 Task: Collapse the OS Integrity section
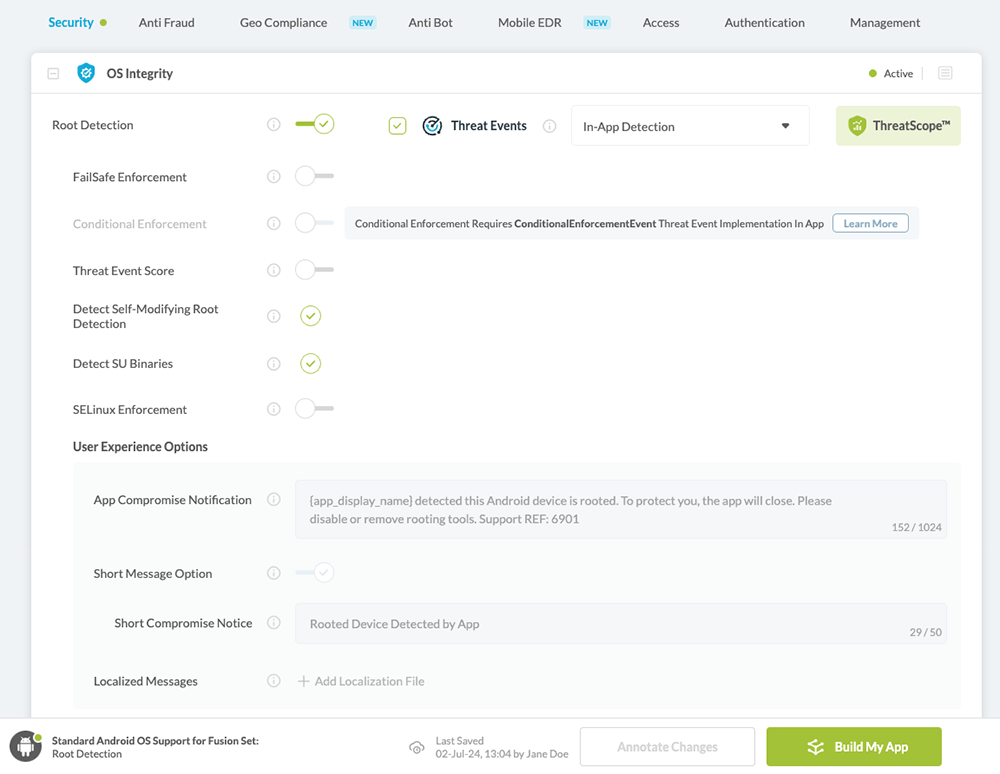point(53,74)
